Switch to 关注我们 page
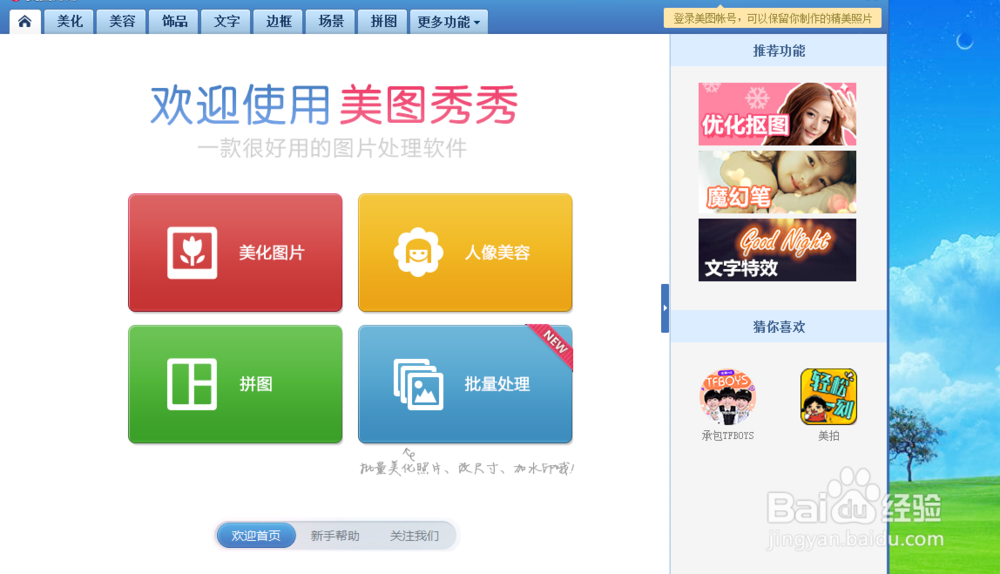Viewport: 1000px width, 574px height. (x=414, y=536)
